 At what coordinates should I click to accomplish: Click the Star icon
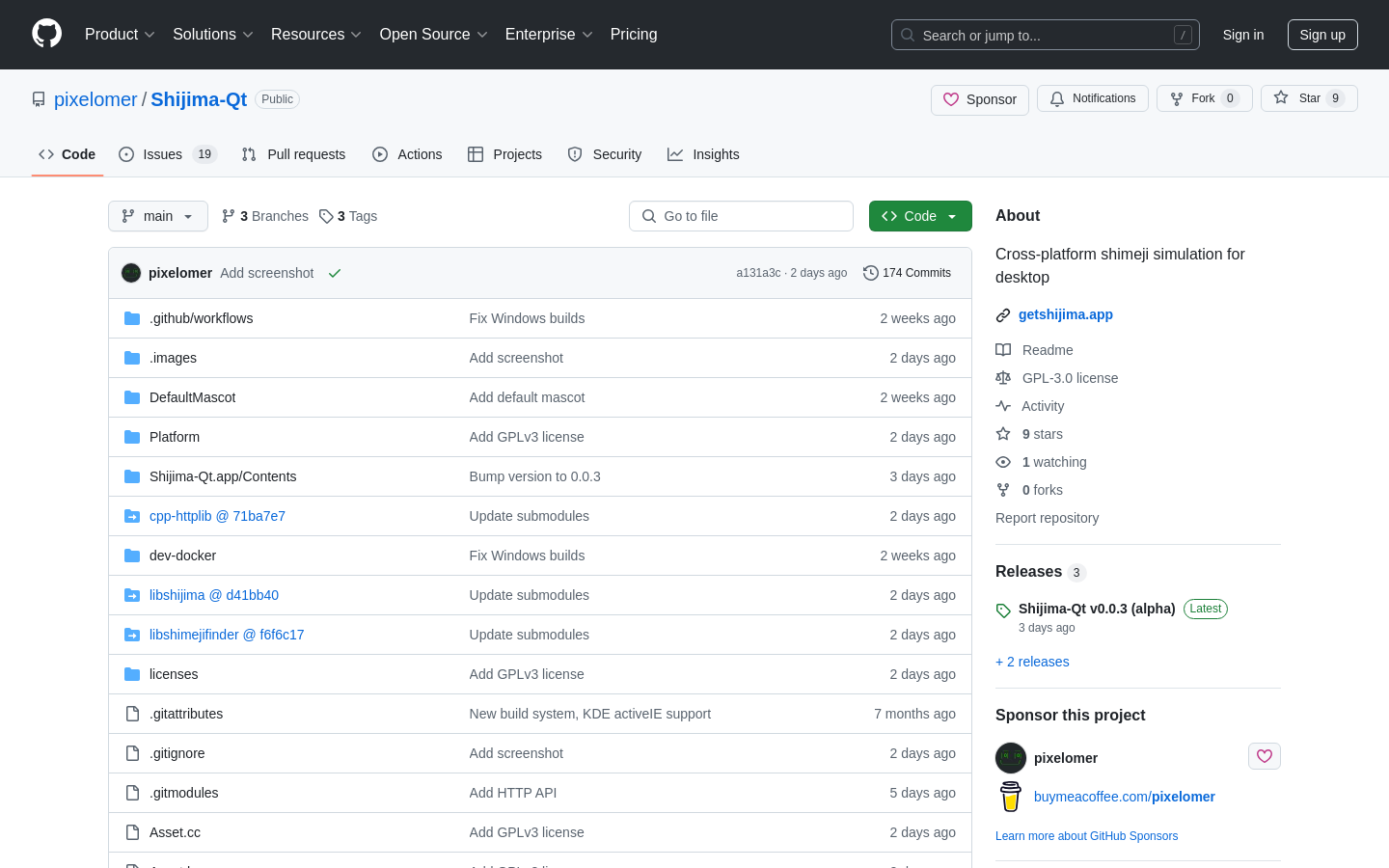[1281, 97]
